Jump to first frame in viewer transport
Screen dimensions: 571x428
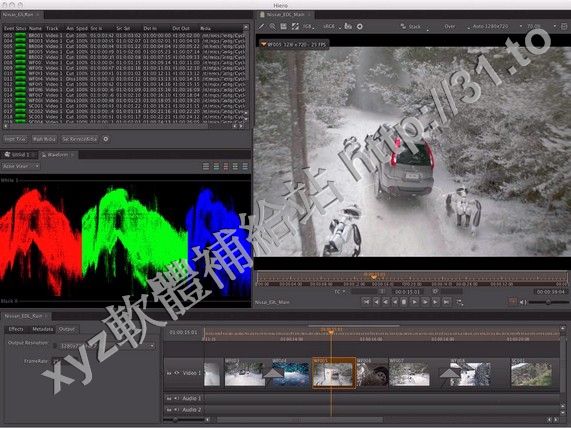(x=366, y=302)
